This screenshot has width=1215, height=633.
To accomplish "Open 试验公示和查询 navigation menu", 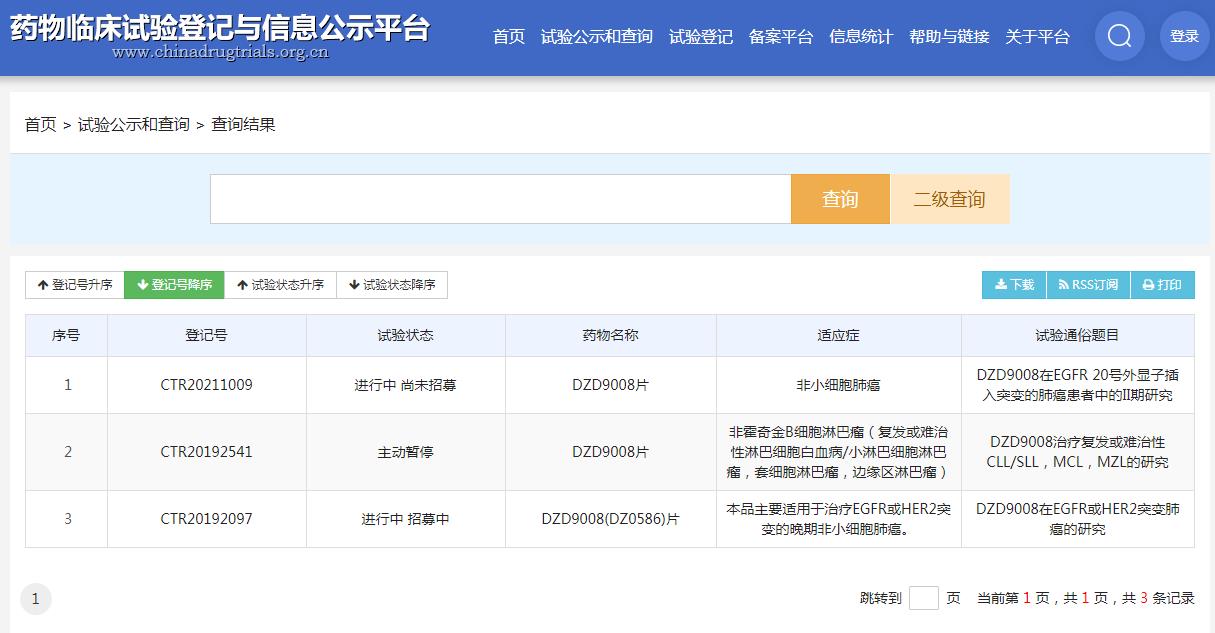I will tap(597, 37).
